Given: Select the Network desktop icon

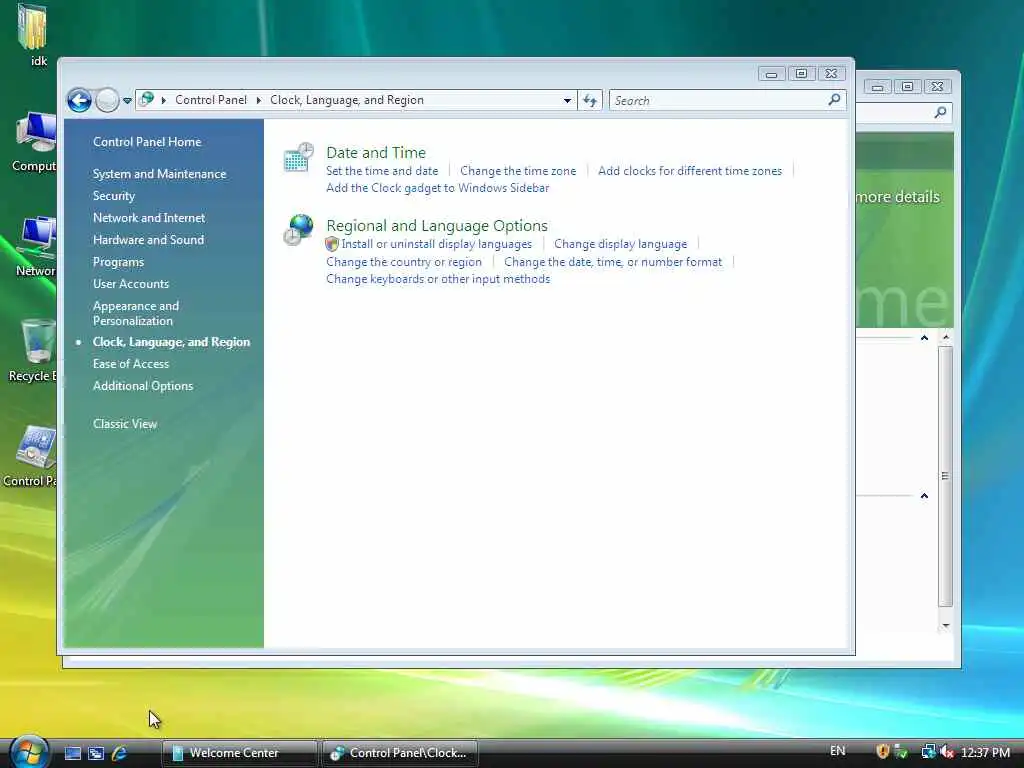Looking at the screenshot, I should pyautogui.click(x=37, y=237).
